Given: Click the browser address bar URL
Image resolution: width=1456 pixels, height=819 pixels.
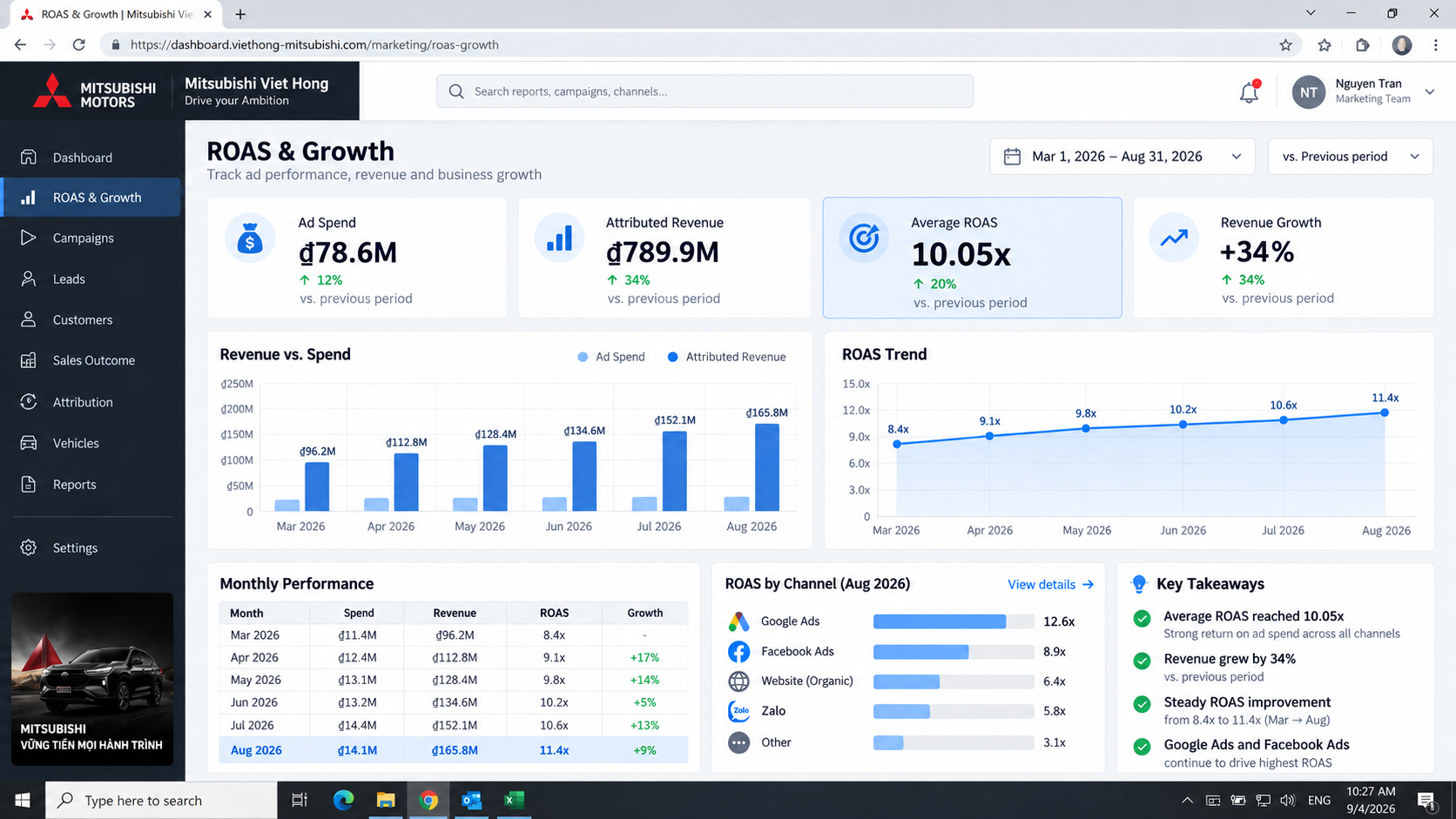Looking at the screenshot, I should click(x=314, y=45).
